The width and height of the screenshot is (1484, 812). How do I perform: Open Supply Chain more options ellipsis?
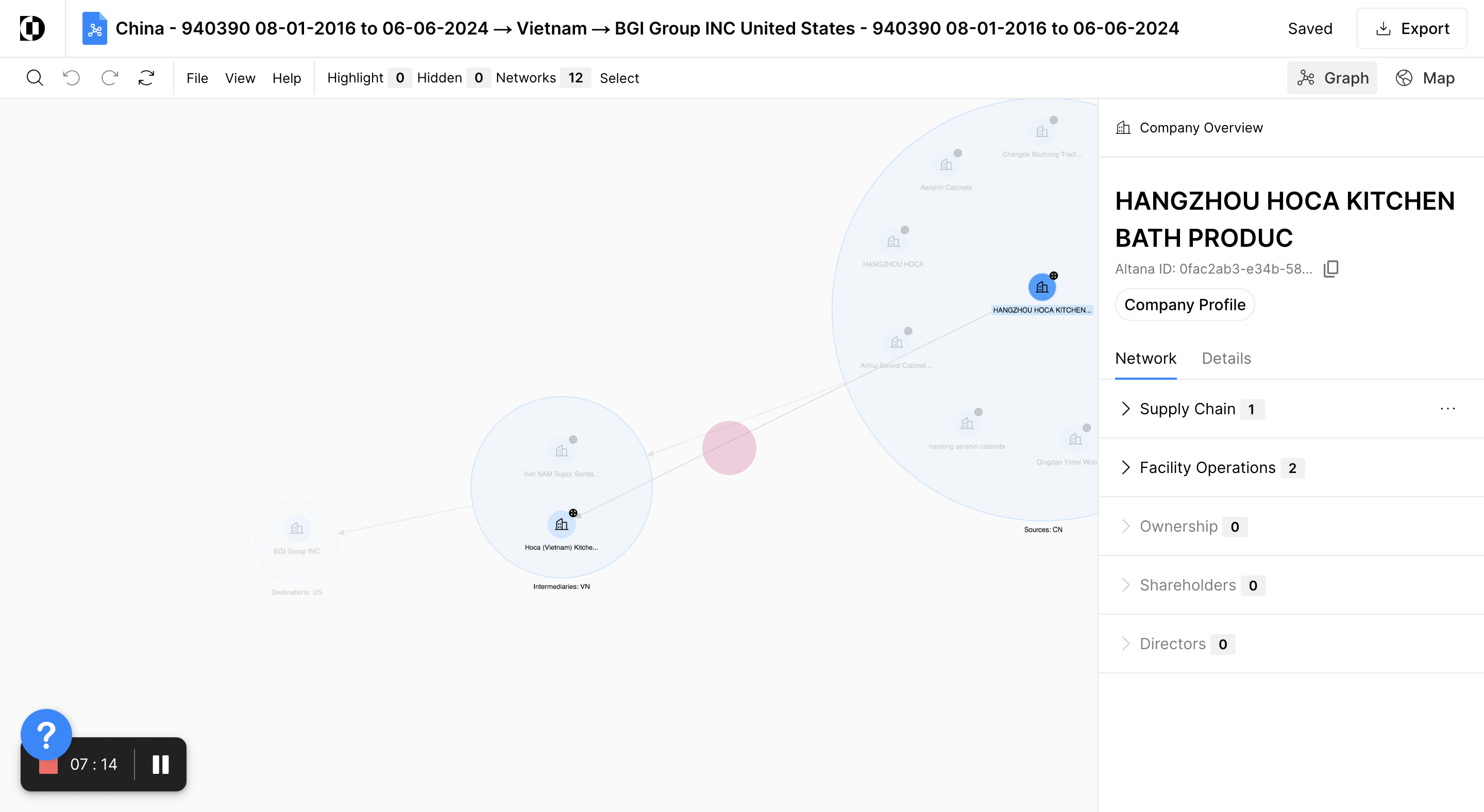point(1448,409)
